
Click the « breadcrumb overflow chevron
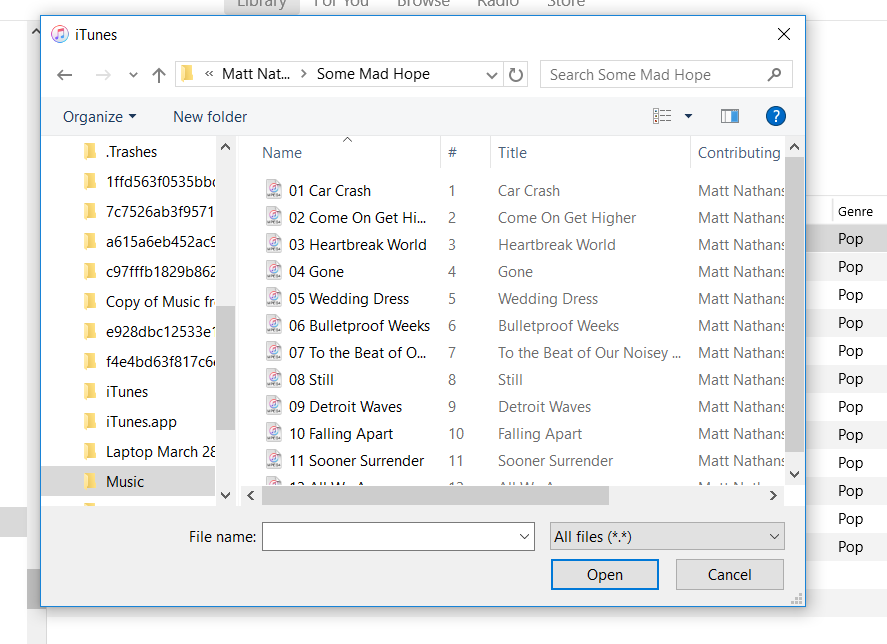209,74
